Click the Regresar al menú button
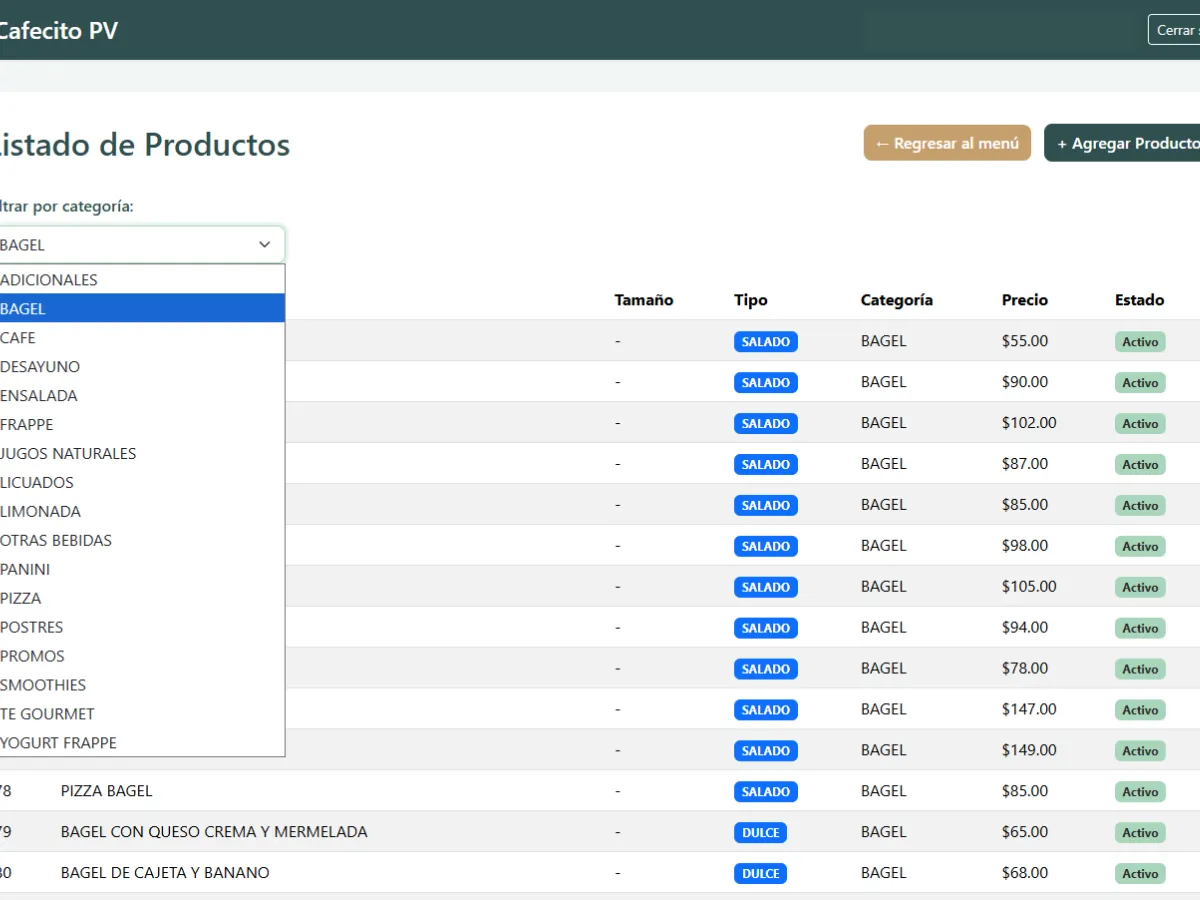Viewport: 1200px width, 900px height. click(x=946, y=142)
